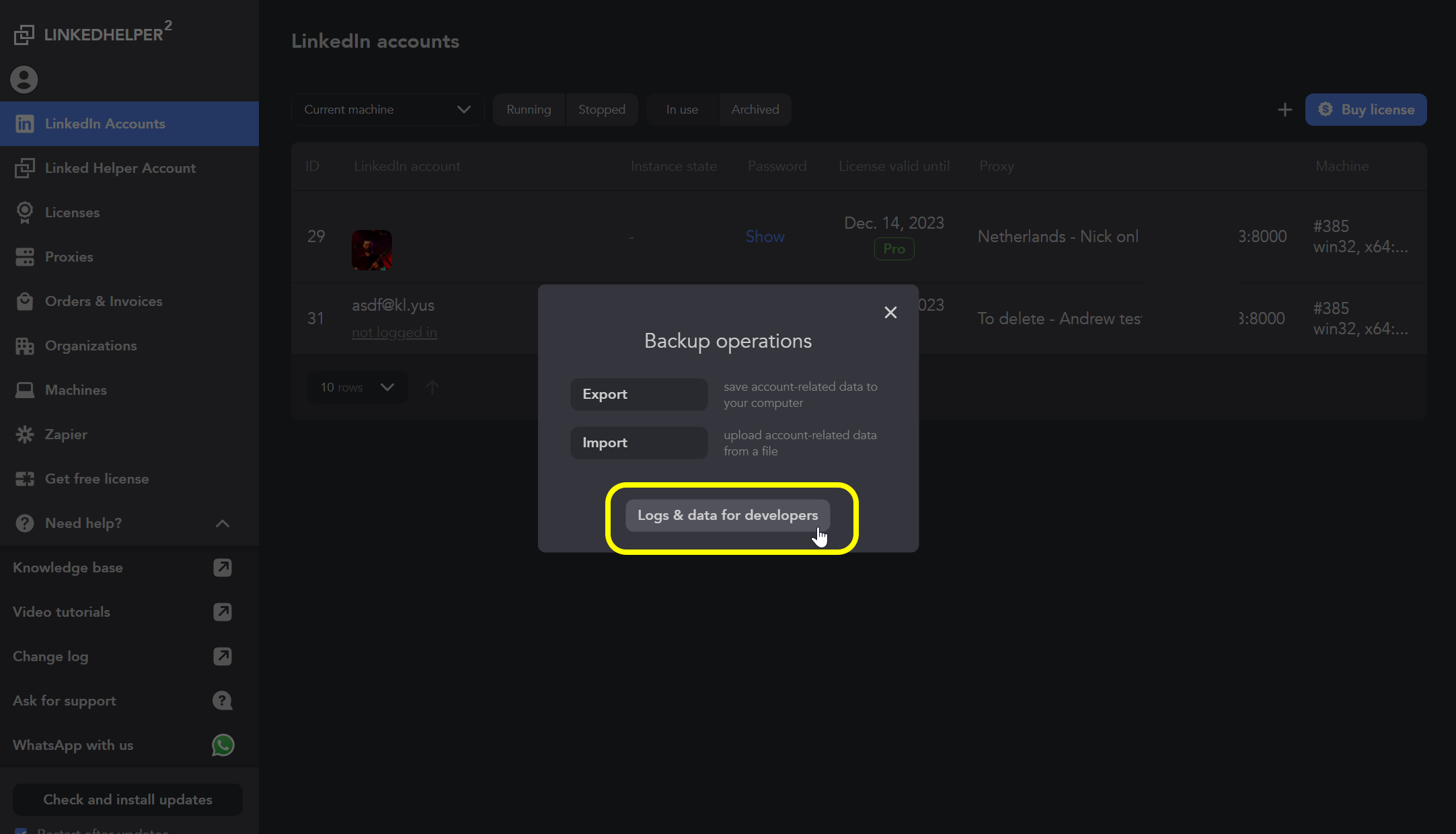Screen dimensions: 1456x834
Task: Open Orders & Invoices page
Action: (x=129, y=301)
